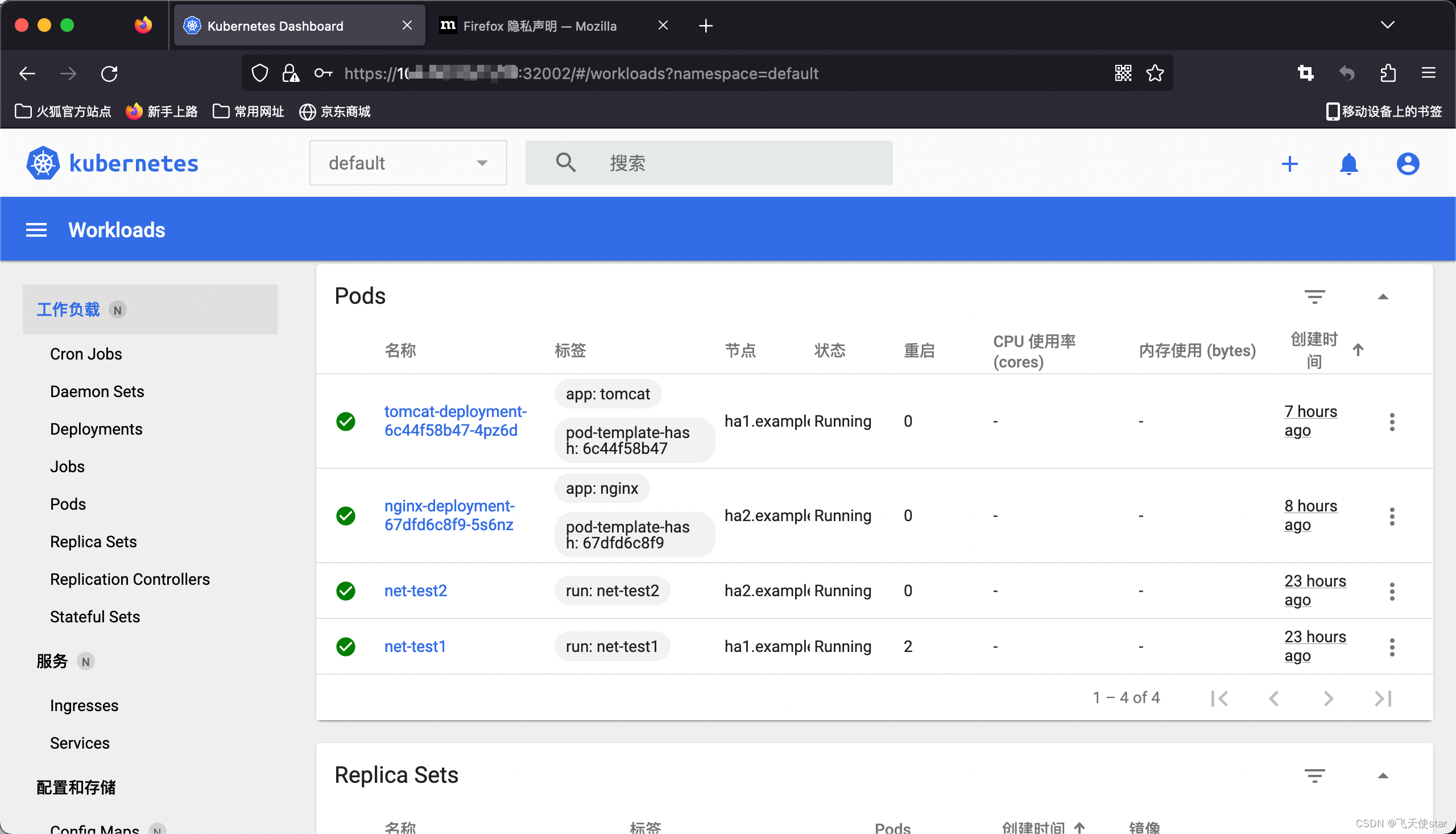
Task: Sort Pods by creation time arrow
Action: click(x=1358, y=350)
